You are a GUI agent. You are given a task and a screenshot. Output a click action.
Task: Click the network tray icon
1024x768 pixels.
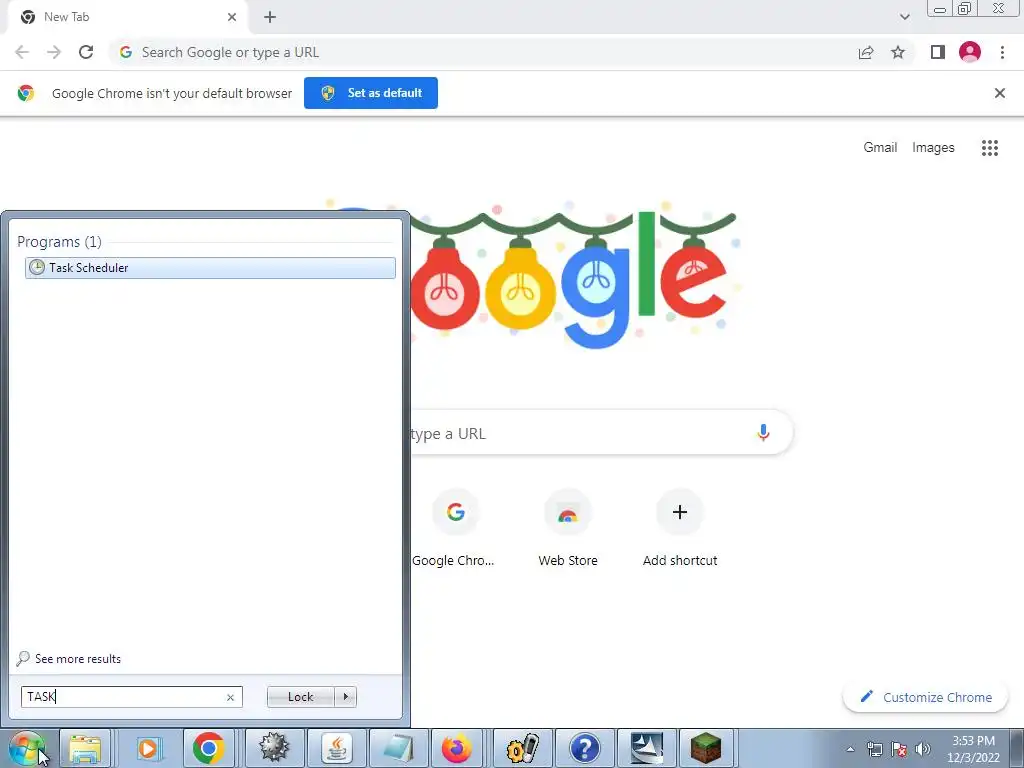point(874,749)
